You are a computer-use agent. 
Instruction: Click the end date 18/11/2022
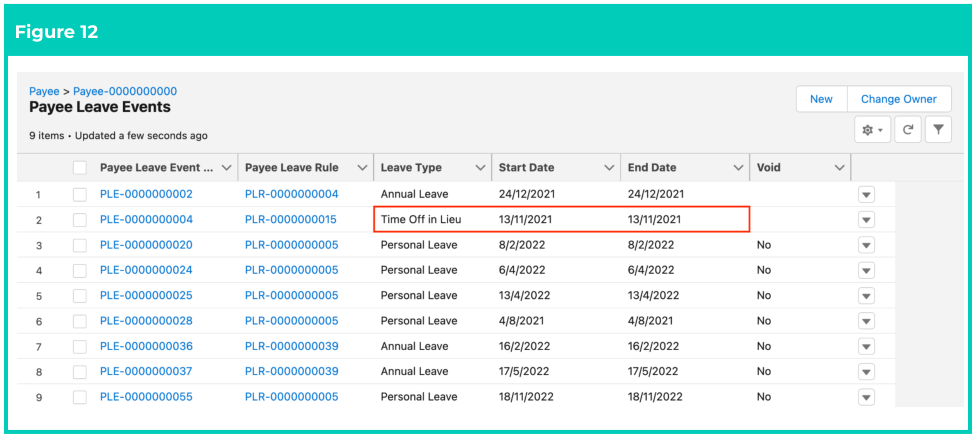point(655,397)
